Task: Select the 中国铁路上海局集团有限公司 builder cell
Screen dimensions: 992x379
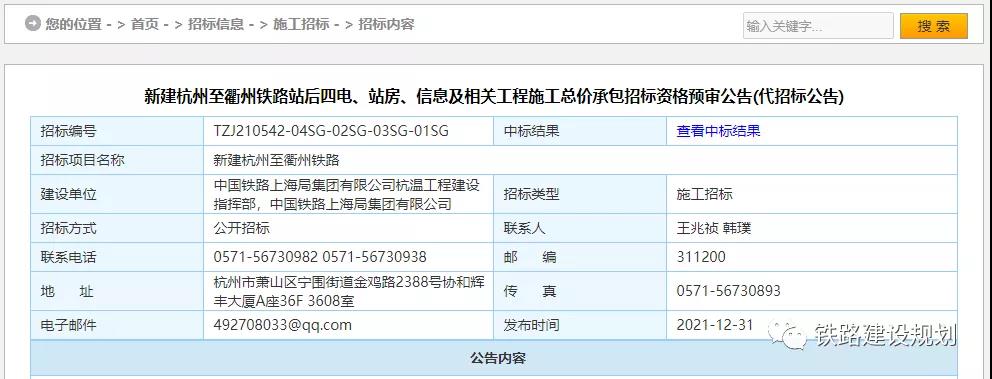Action: (x=348, y=194)
